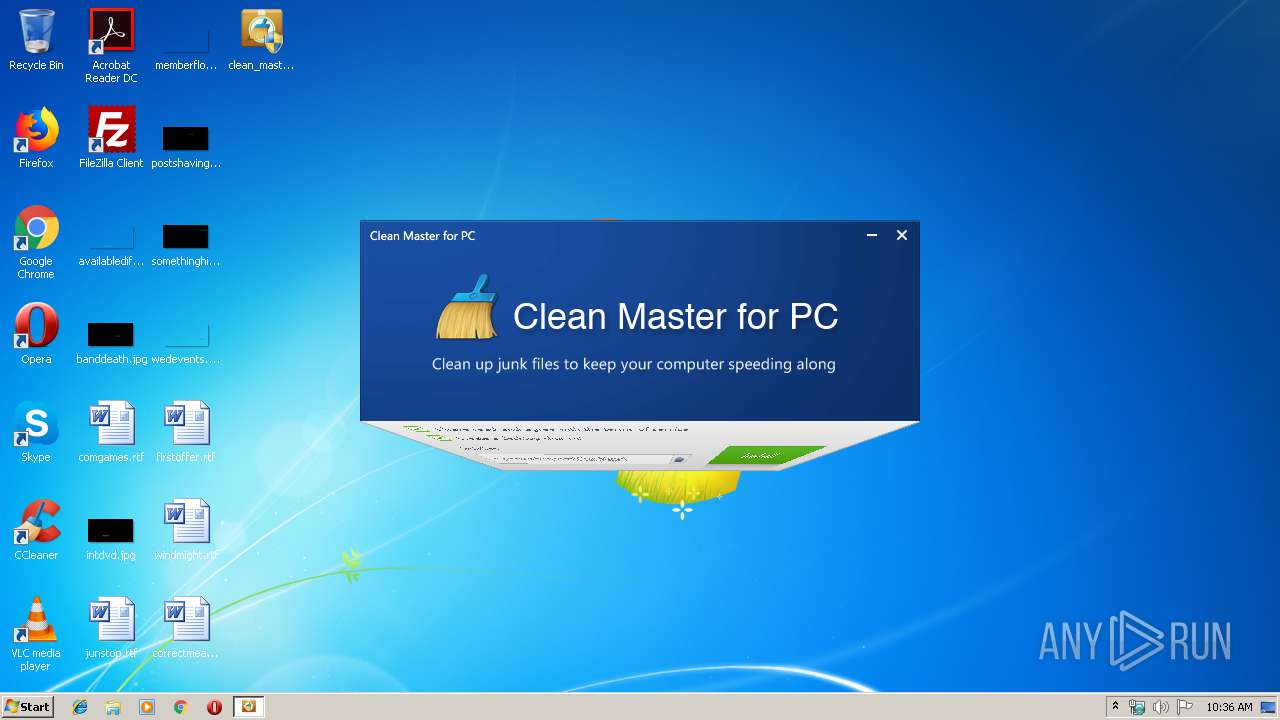Open the Opera desktop shortcut
1280x720 pixels.
tap(36, 334)
